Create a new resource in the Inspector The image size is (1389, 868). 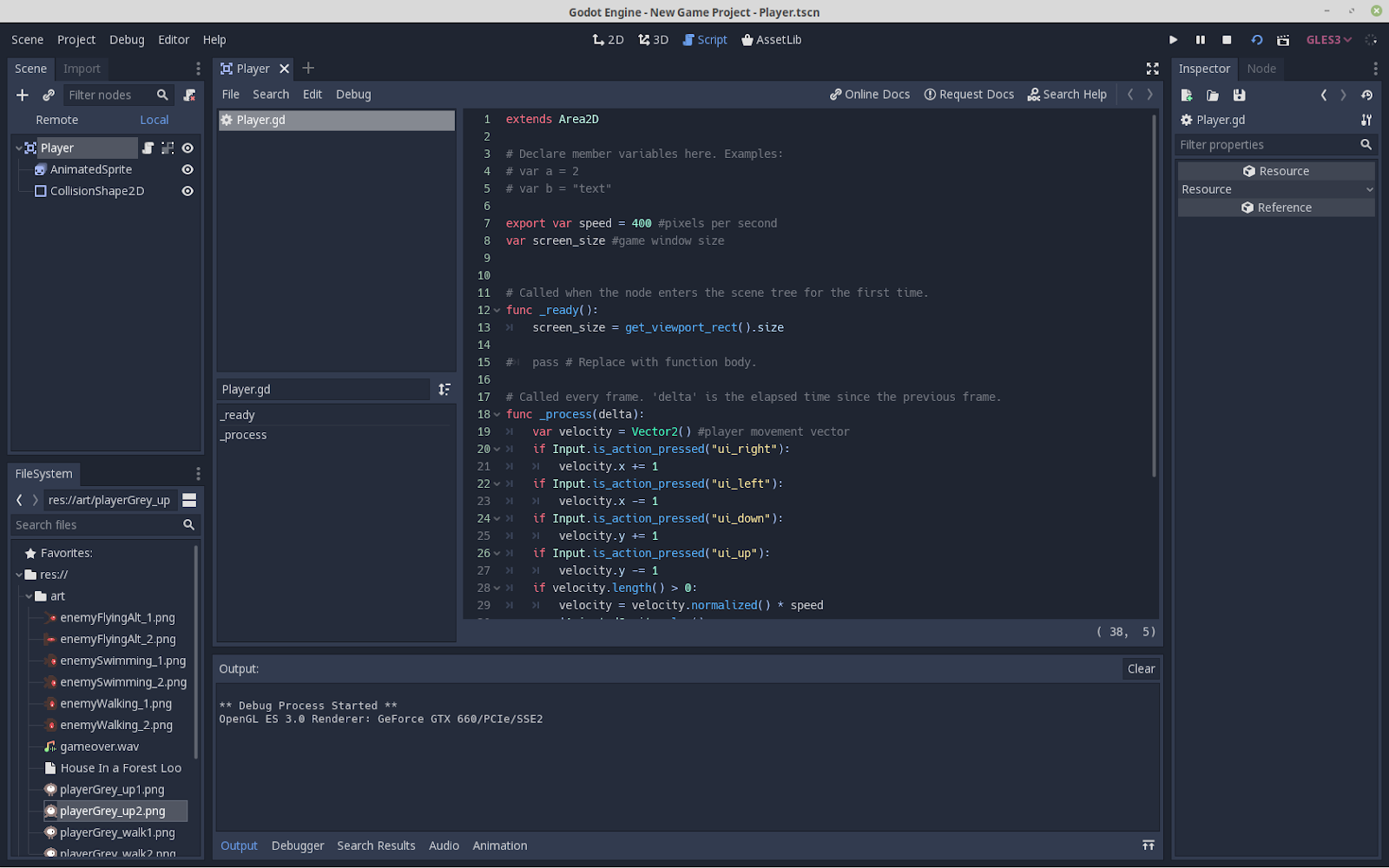pos(1186,95)
